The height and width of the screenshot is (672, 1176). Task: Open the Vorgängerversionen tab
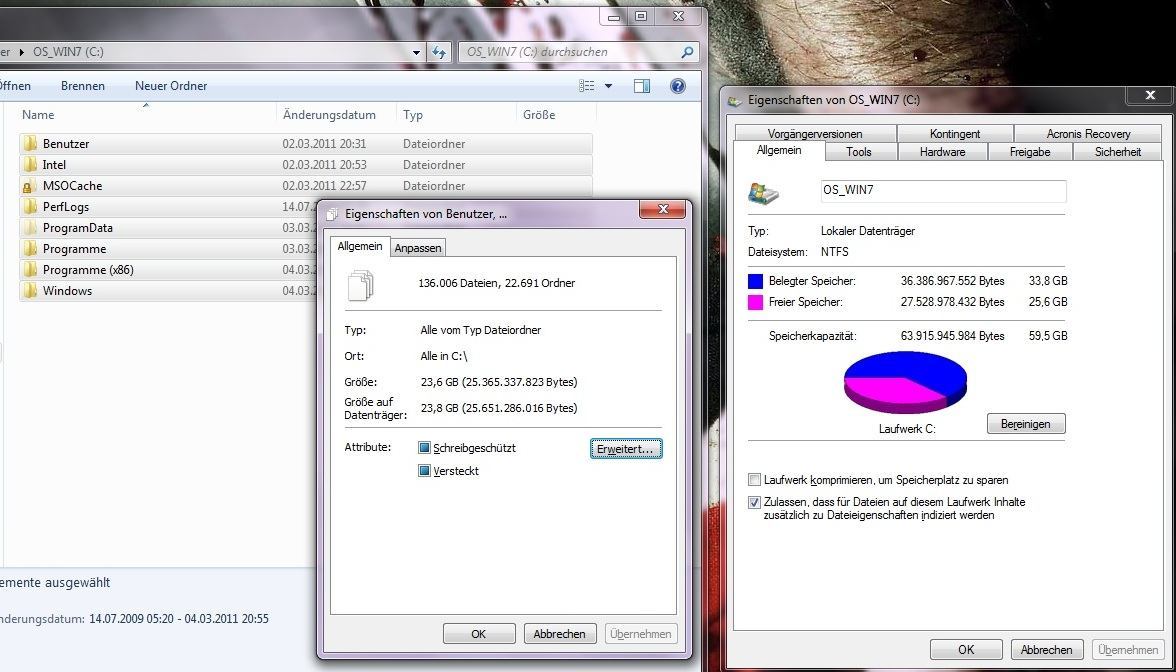(x=815, y=134)
